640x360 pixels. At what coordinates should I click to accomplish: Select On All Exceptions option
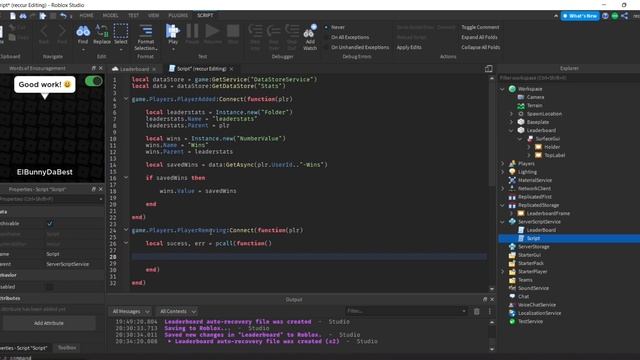tap(347, 37)
